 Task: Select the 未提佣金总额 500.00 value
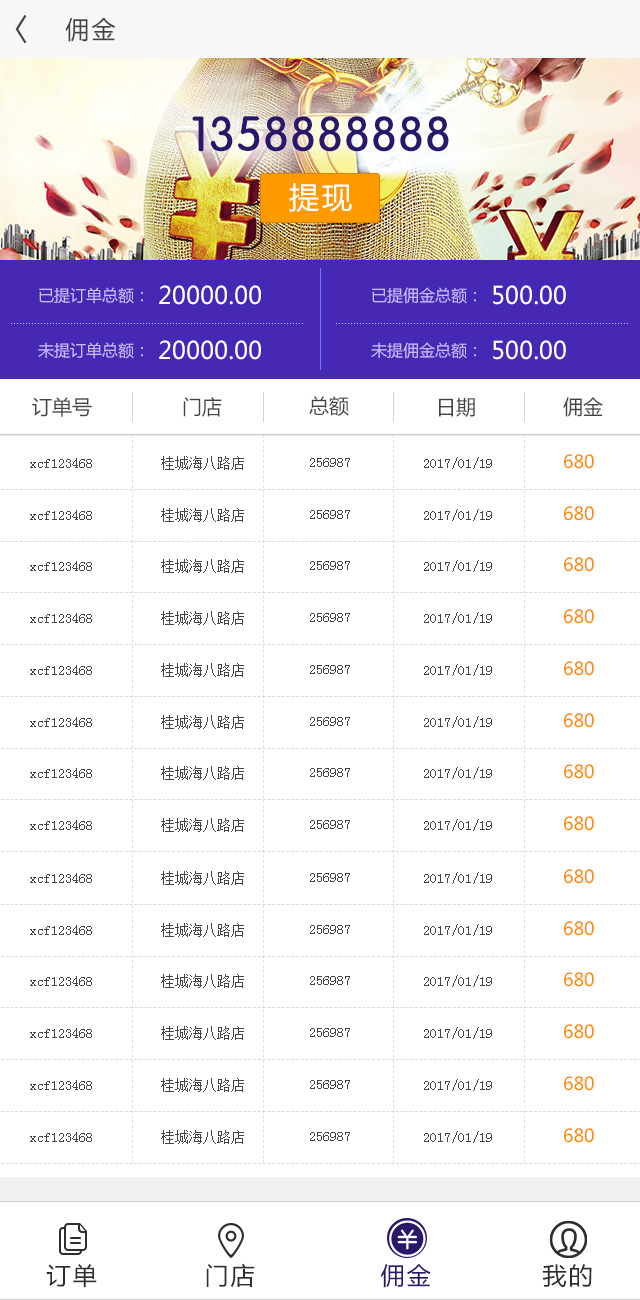coord(529,350)
